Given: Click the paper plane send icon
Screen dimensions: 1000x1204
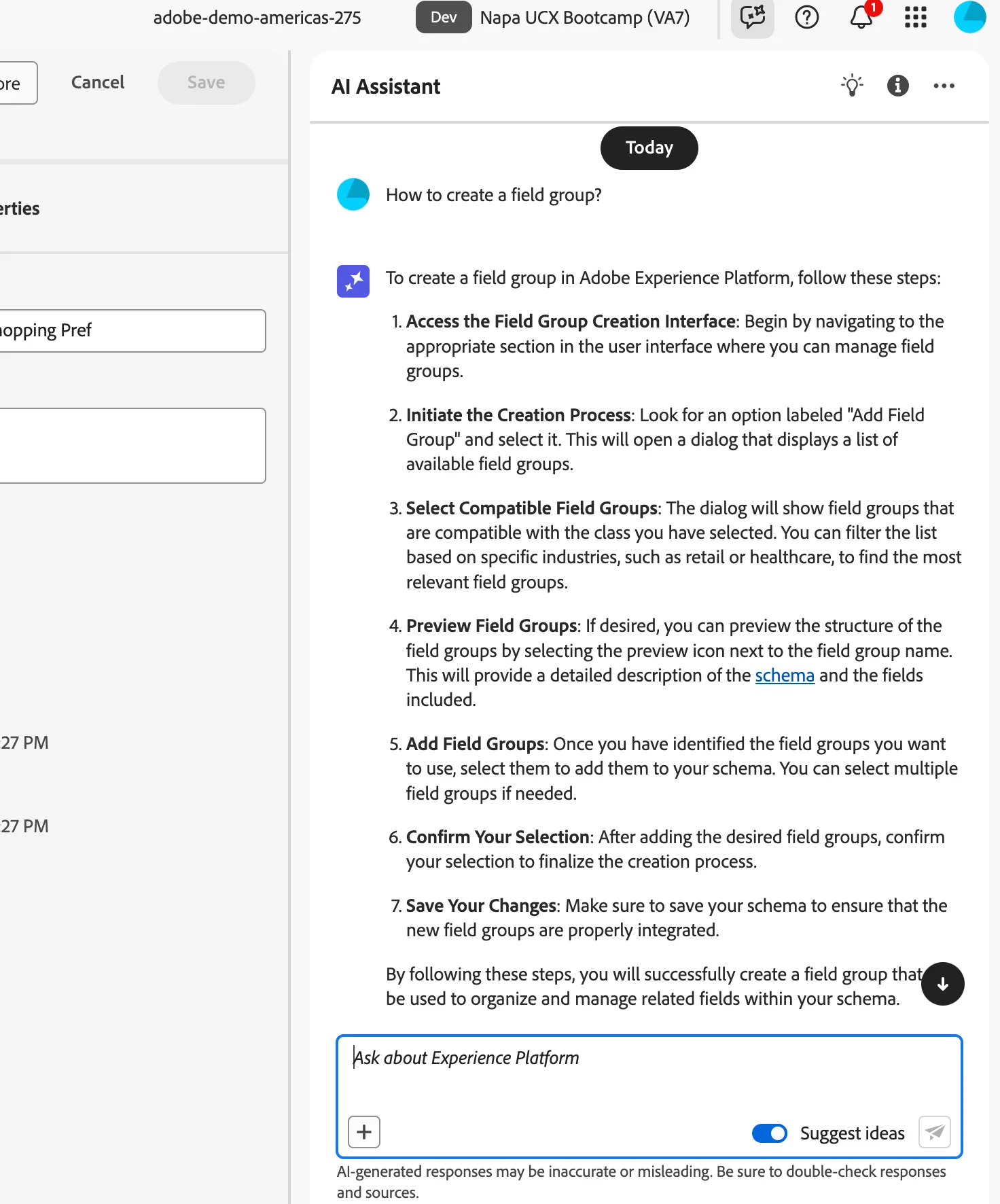Looking at the screenshot, I should pos(935,1132).
